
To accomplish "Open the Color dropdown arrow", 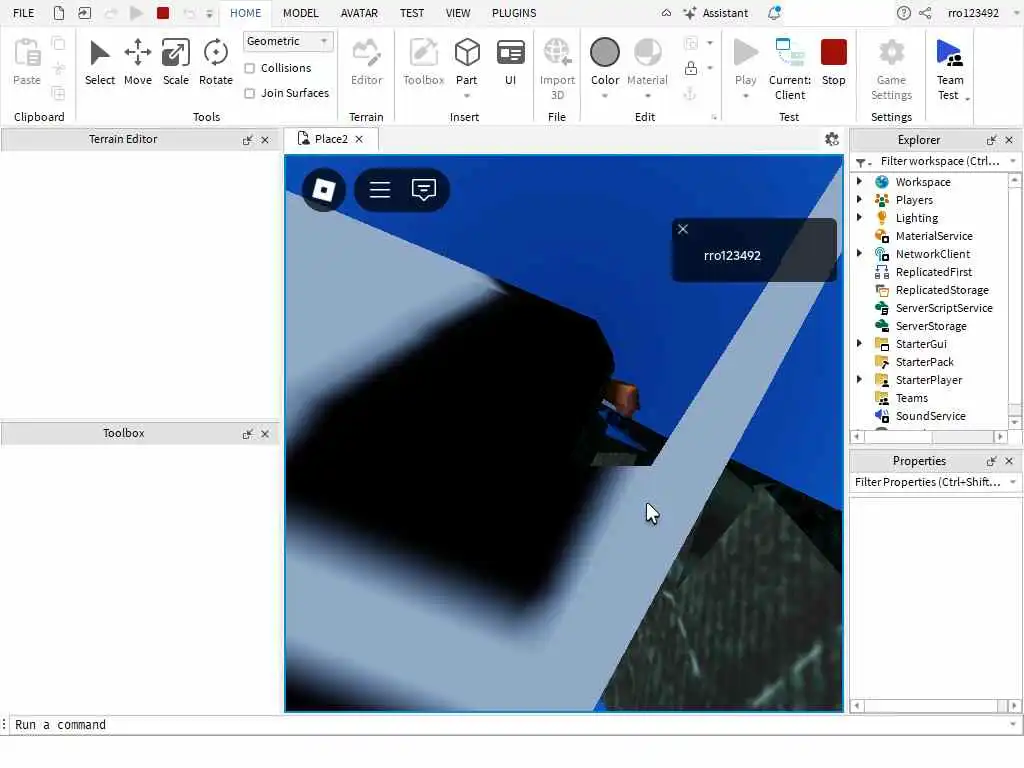I will 605,96.
